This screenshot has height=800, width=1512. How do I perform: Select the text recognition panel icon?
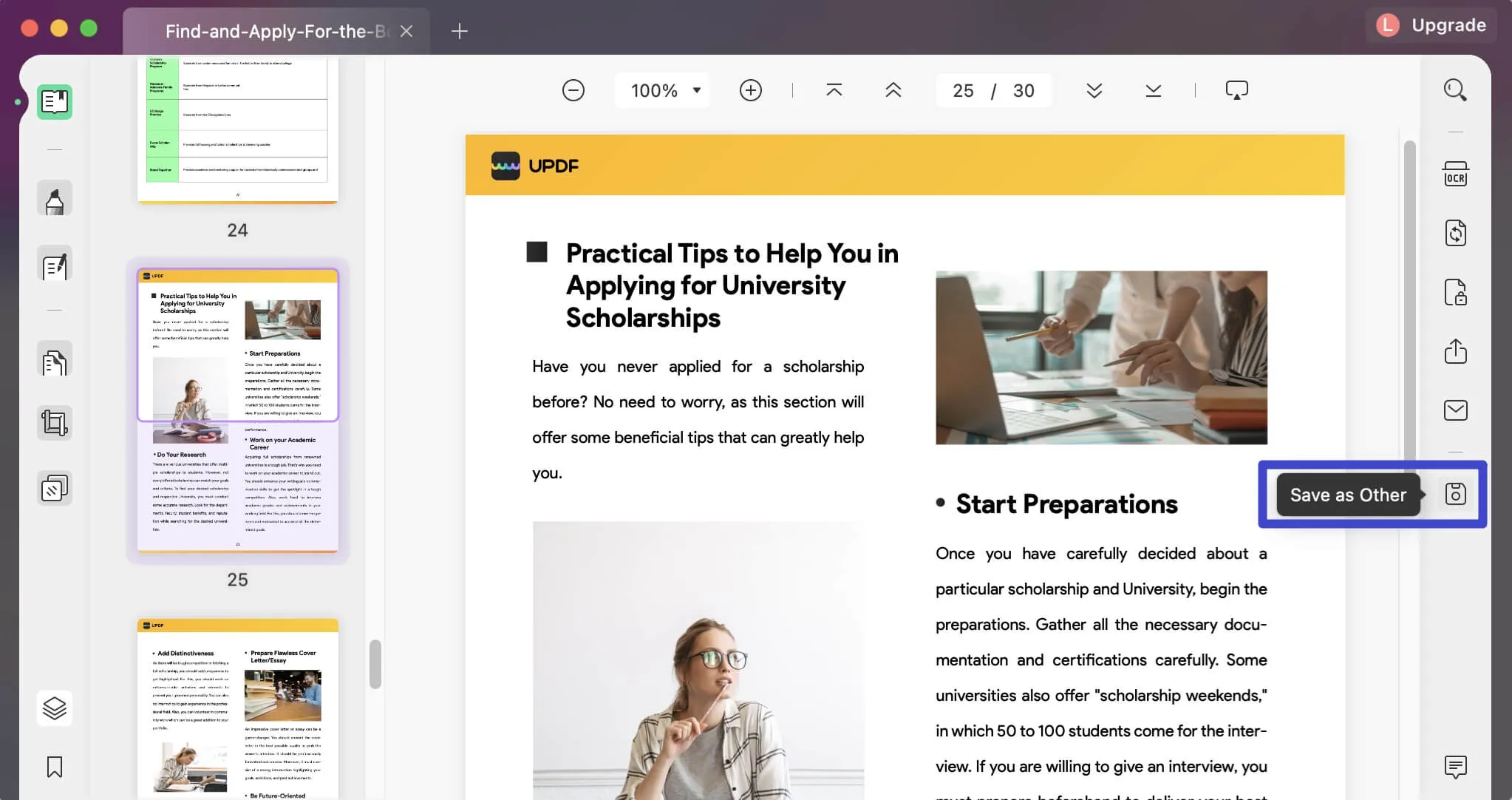[1455, 175]
